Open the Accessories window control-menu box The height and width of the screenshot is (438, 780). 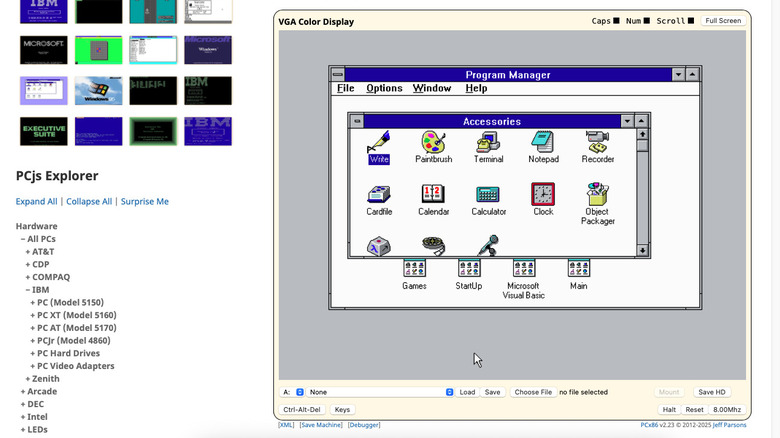tap(357, 121)
